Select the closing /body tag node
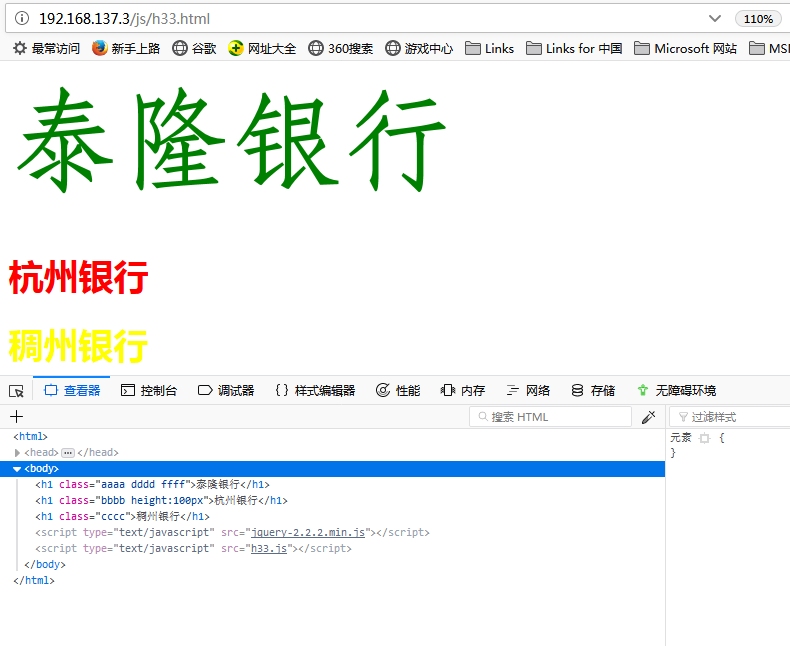The image size is (790, 646). [45, 564]
